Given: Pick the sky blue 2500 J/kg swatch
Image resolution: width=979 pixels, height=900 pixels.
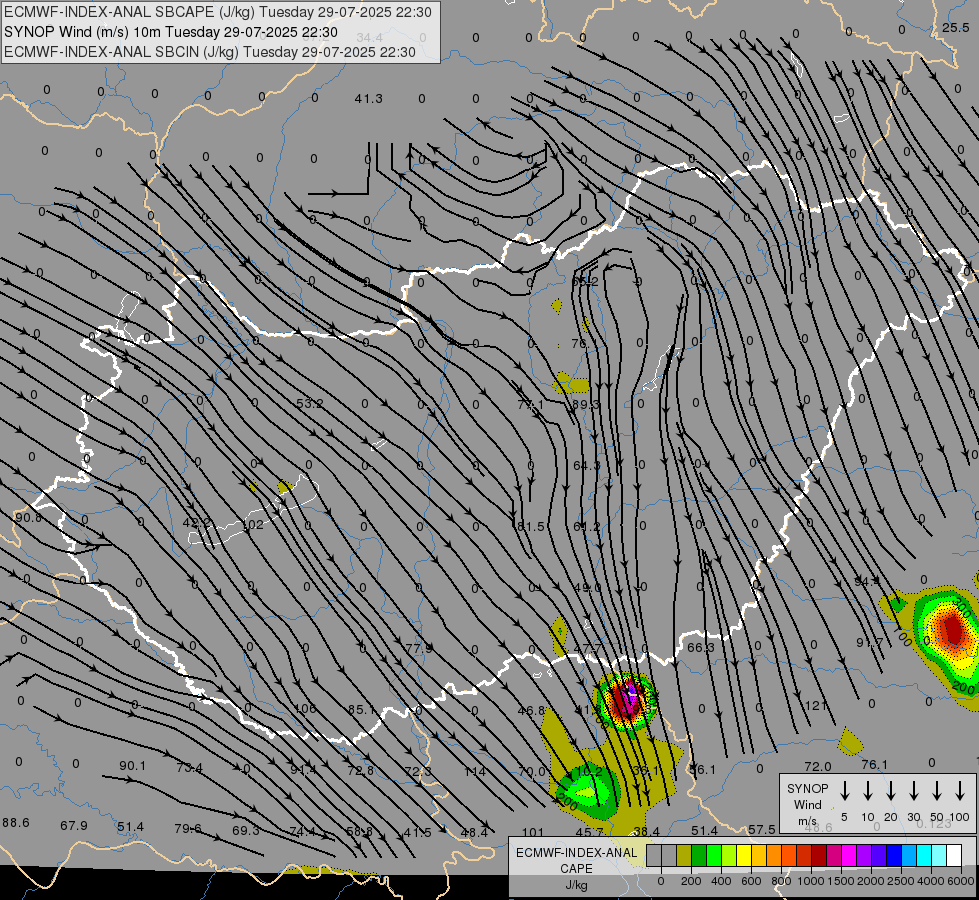Looking at the screenshot, I should (x=908, y=856).
